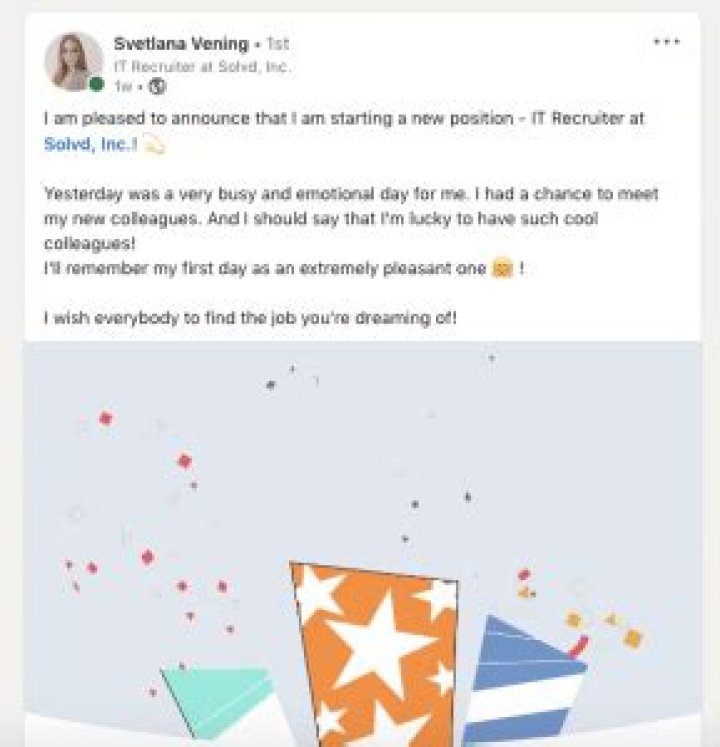Viewport: 720px width, 747px height.
Task: Click the sparkle emoji after Solvd, Inc.
Action: [154, 145]
